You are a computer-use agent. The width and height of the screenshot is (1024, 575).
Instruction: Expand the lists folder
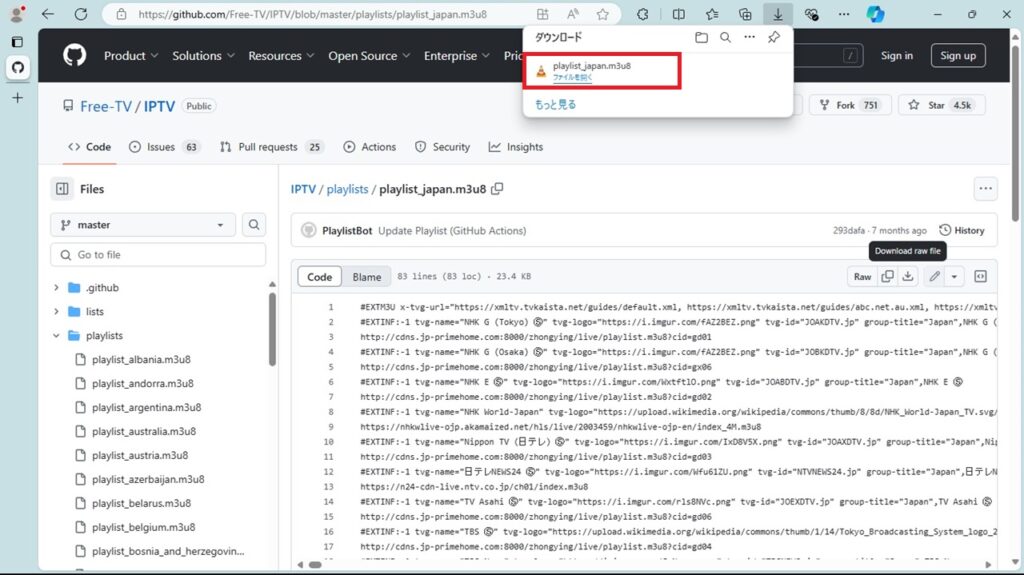(56, 312)
